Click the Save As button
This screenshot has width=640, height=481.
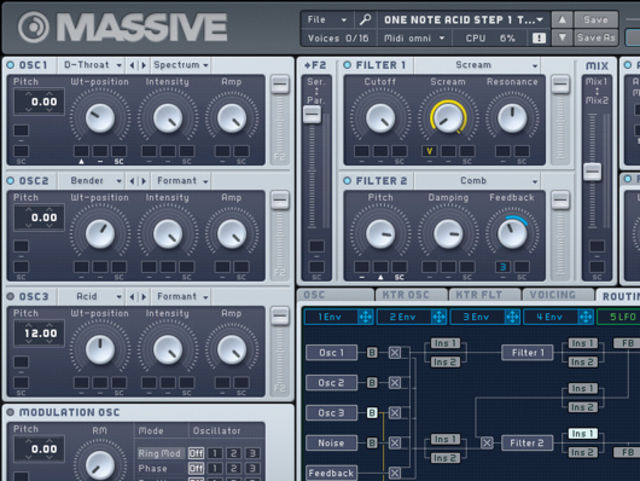pyautogui.click(x=596, y=38)
